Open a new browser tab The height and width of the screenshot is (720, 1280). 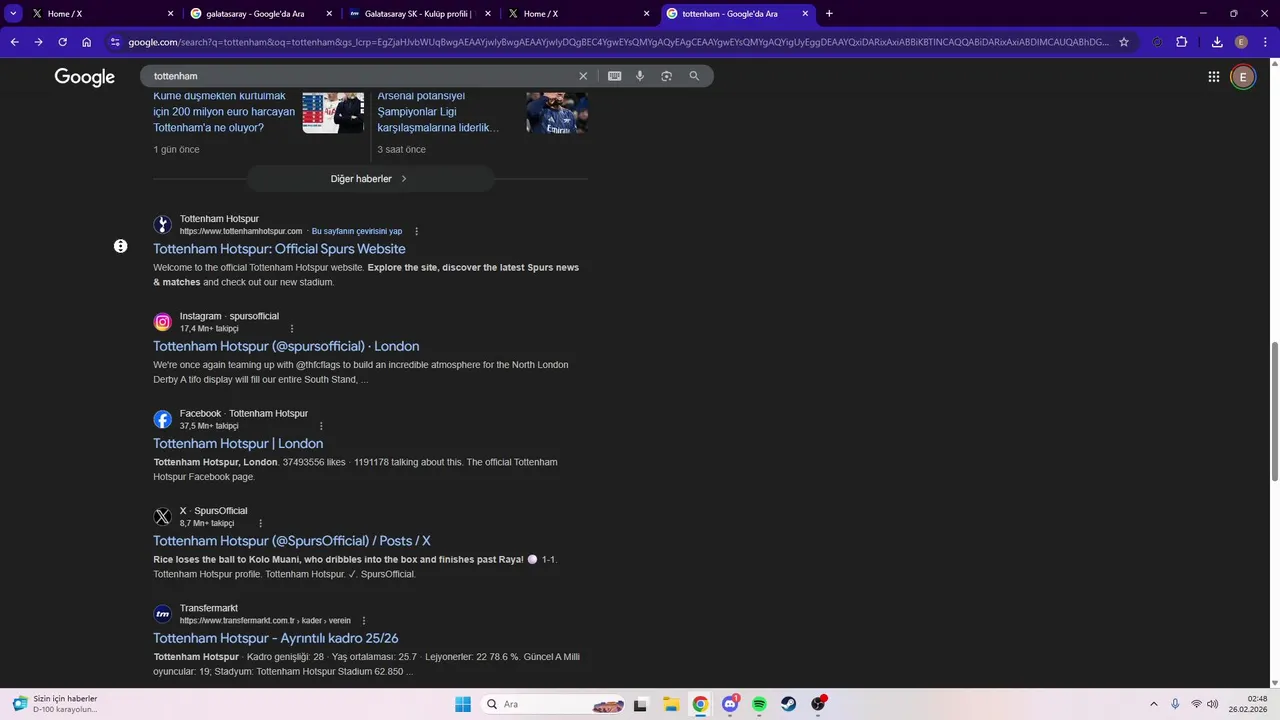(x=829, y=14)
